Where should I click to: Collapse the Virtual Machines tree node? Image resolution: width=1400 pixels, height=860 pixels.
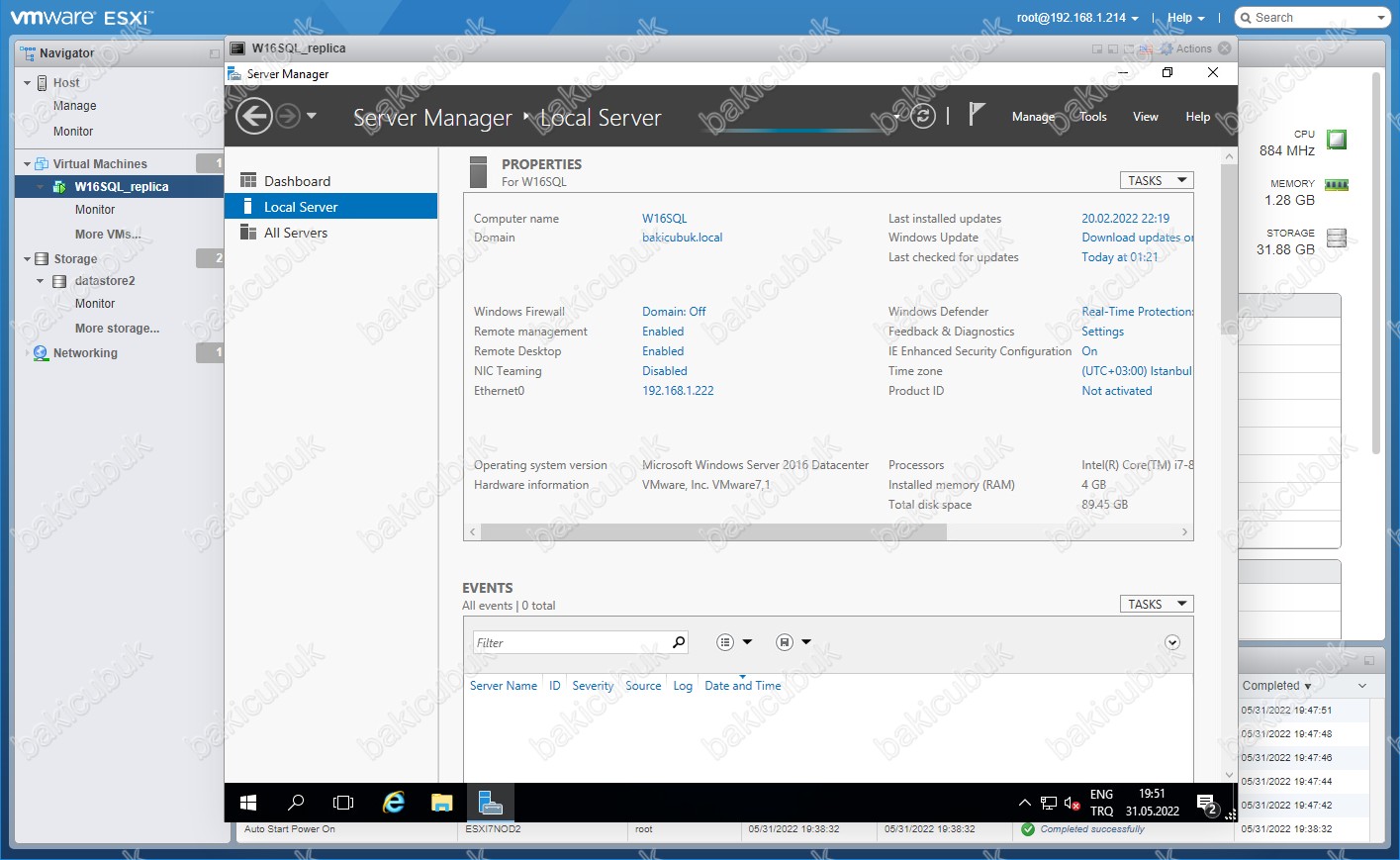click(x=27, y=164)
